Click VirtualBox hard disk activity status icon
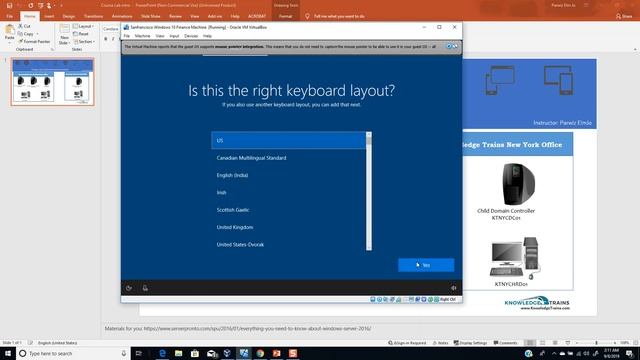The height and width of the screenshot is (360, 640). 373,299
